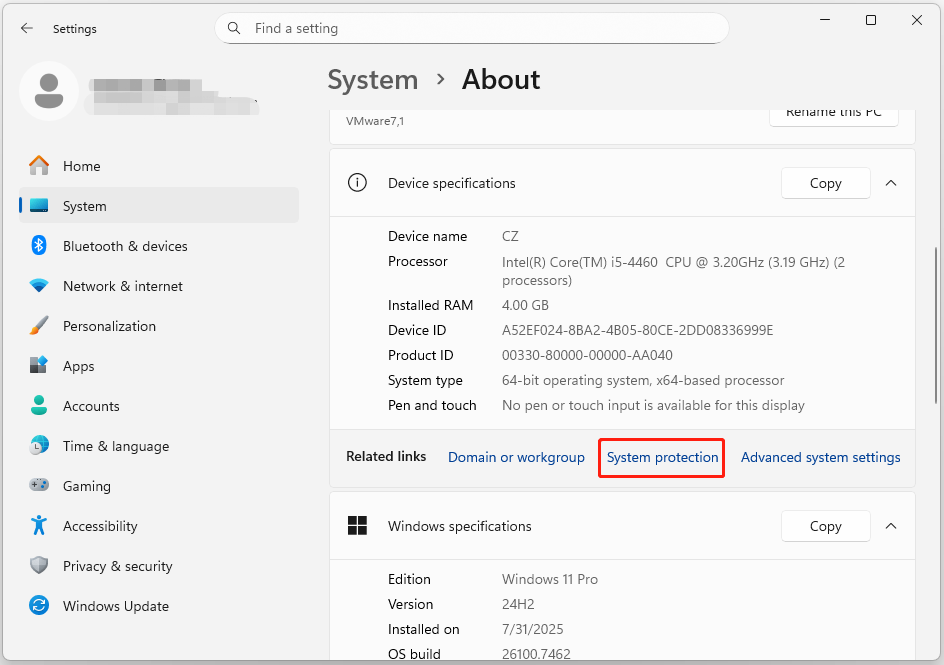
Task: Open Advanced system settings
Action: (x=820, y=457)
